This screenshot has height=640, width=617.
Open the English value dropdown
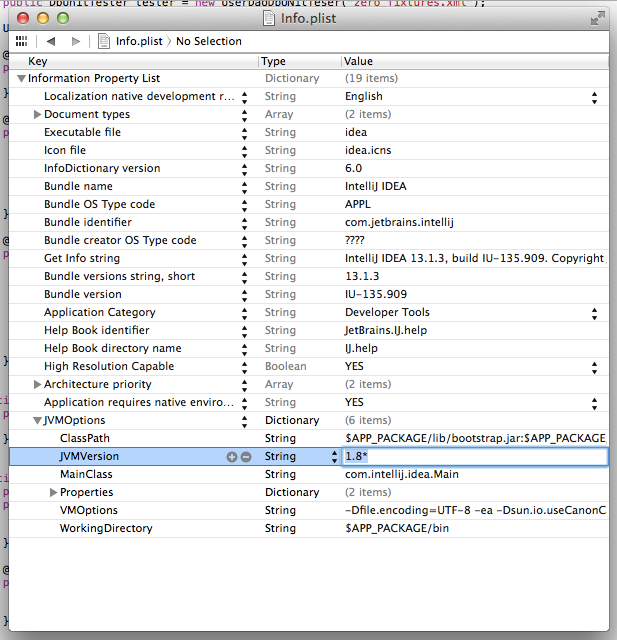(x=594, y=98)
